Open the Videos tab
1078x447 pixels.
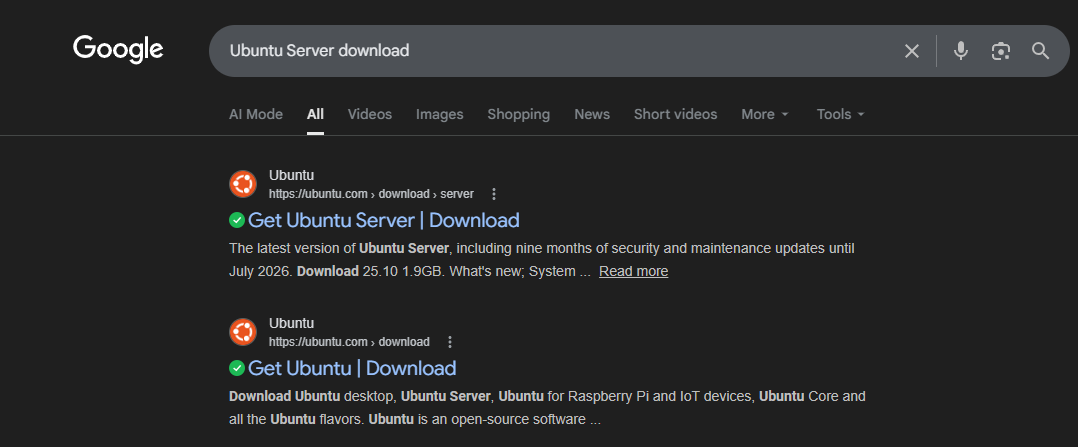pos(370,114)
